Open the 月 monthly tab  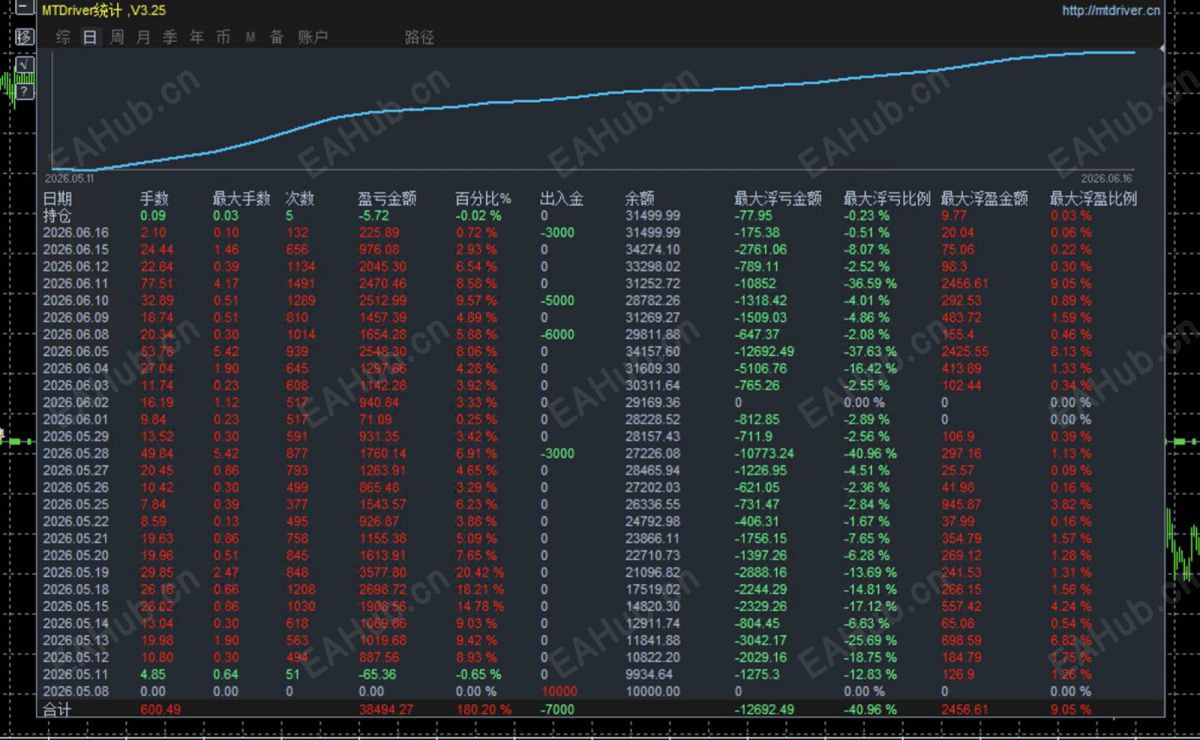[143, 37]
